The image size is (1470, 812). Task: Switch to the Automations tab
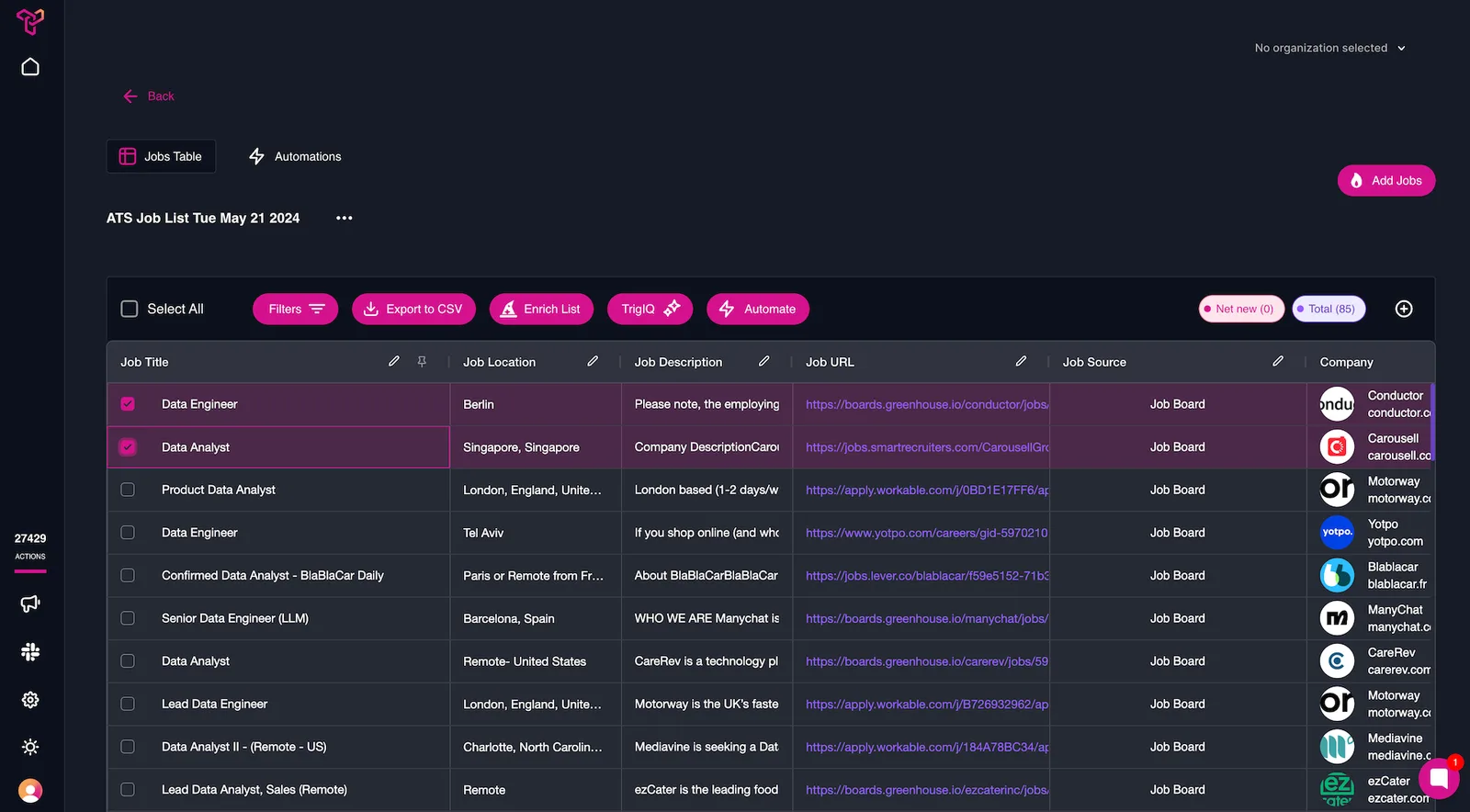(x=295, y=156)
